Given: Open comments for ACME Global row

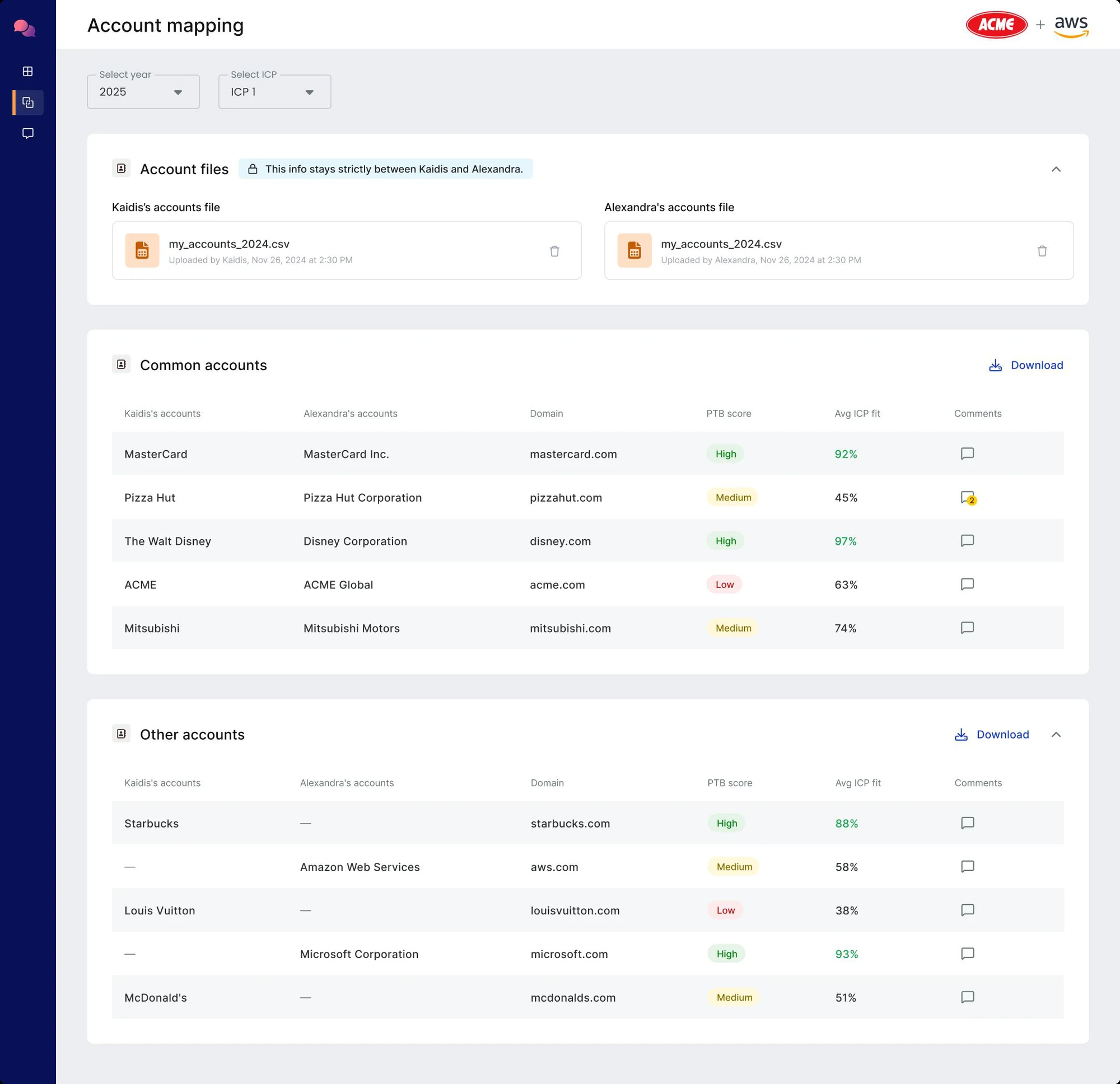Looking at the screenshot, I should tap(967, 584).
